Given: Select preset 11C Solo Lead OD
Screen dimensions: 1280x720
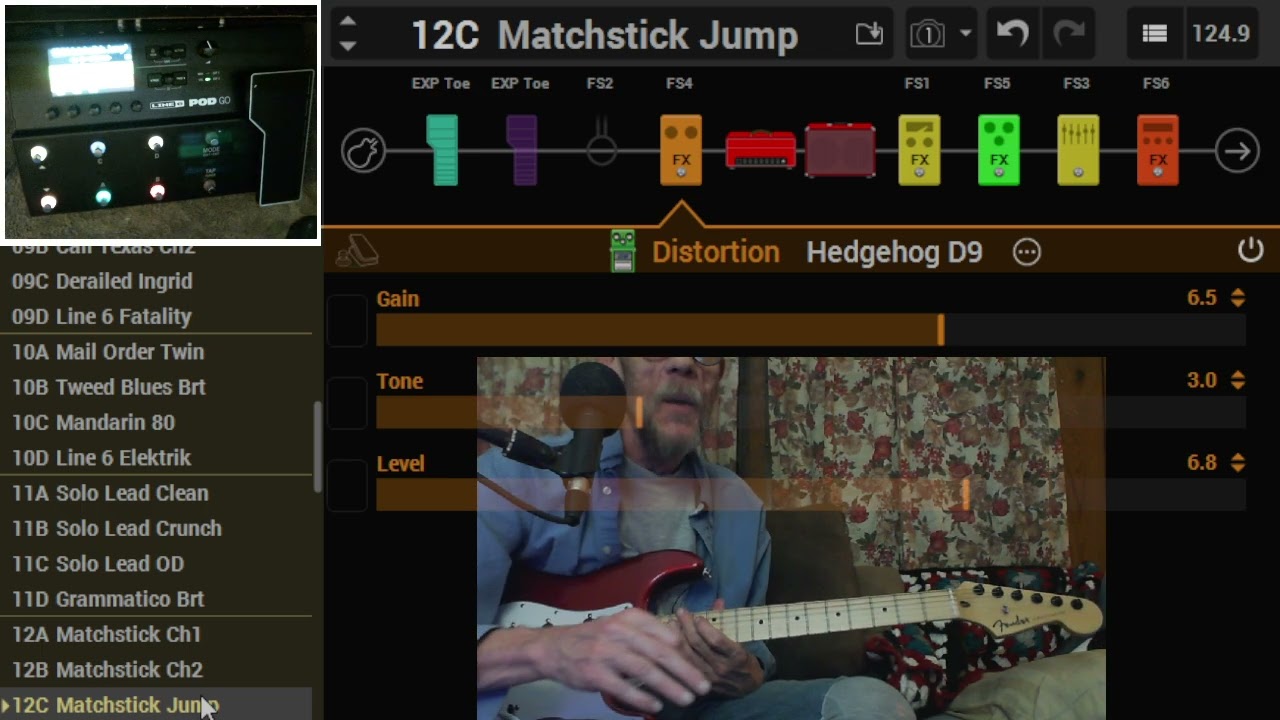Looking at the screenshot, I should [x=156, y=564].
